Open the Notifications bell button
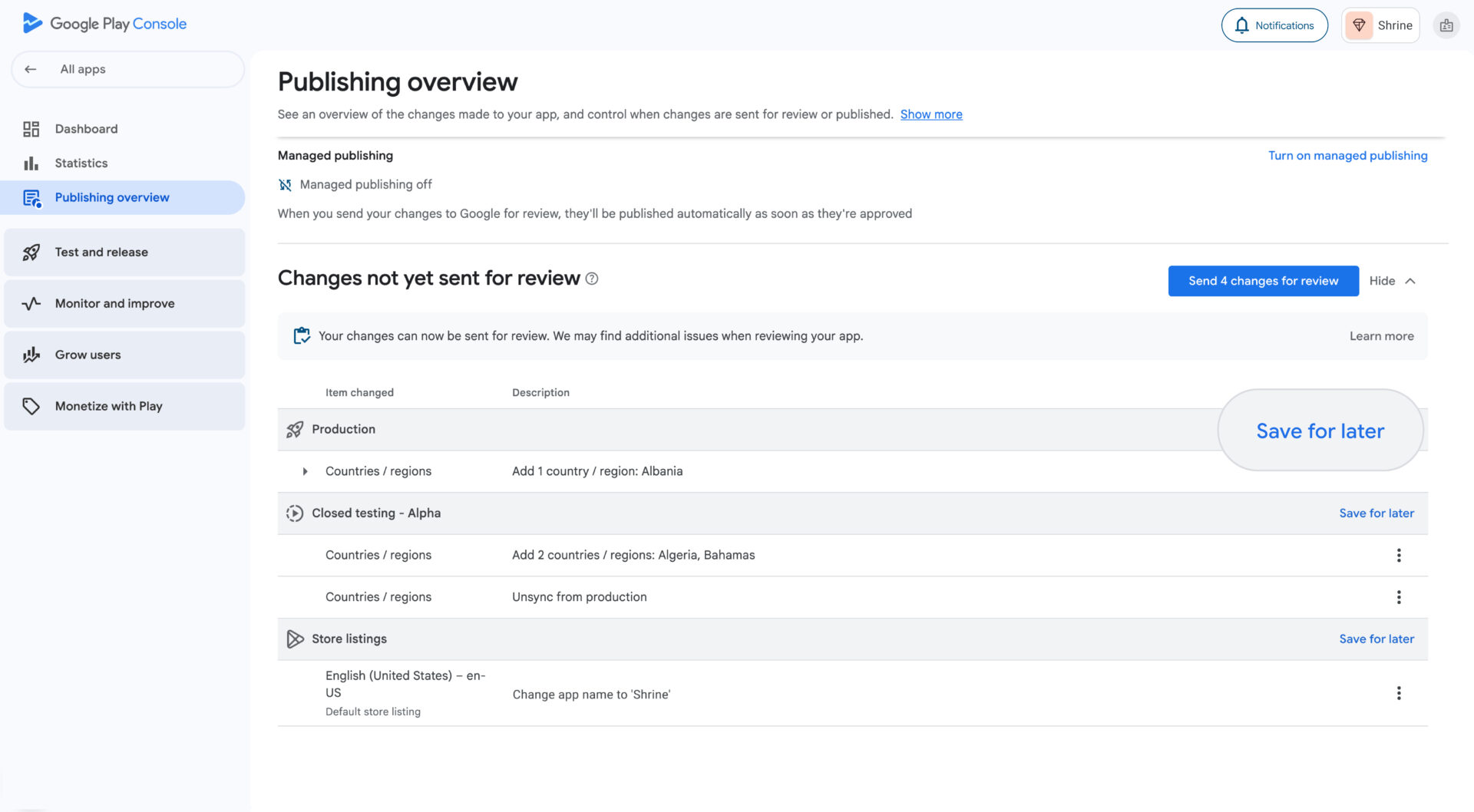1474x812 pixels. [1274, 25]
